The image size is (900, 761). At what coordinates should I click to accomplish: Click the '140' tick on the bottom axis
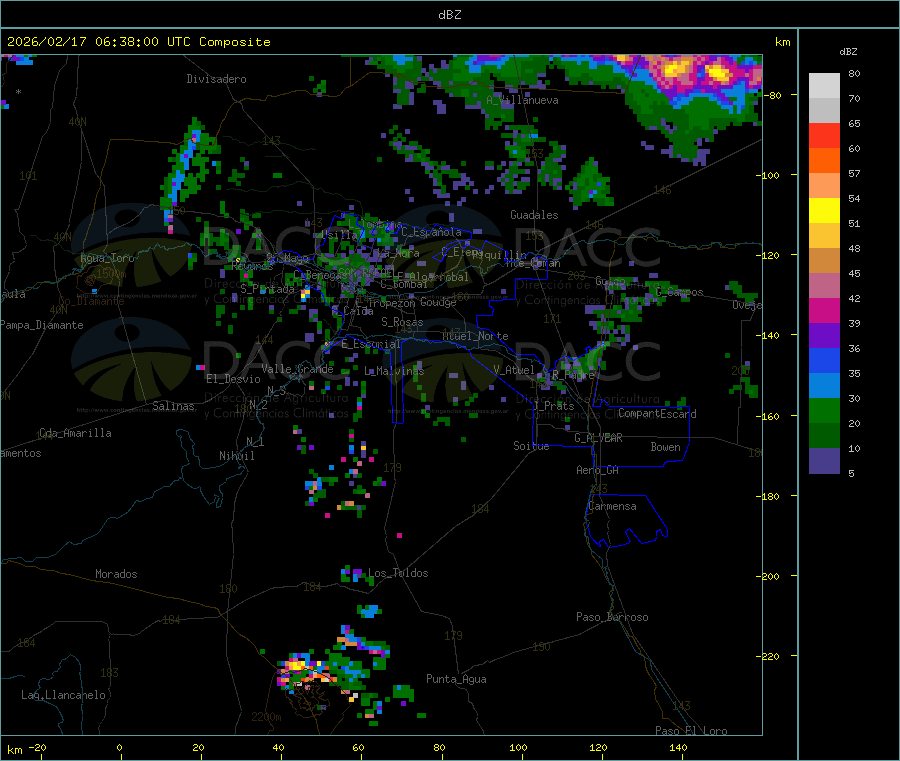(x=678, y=747)
